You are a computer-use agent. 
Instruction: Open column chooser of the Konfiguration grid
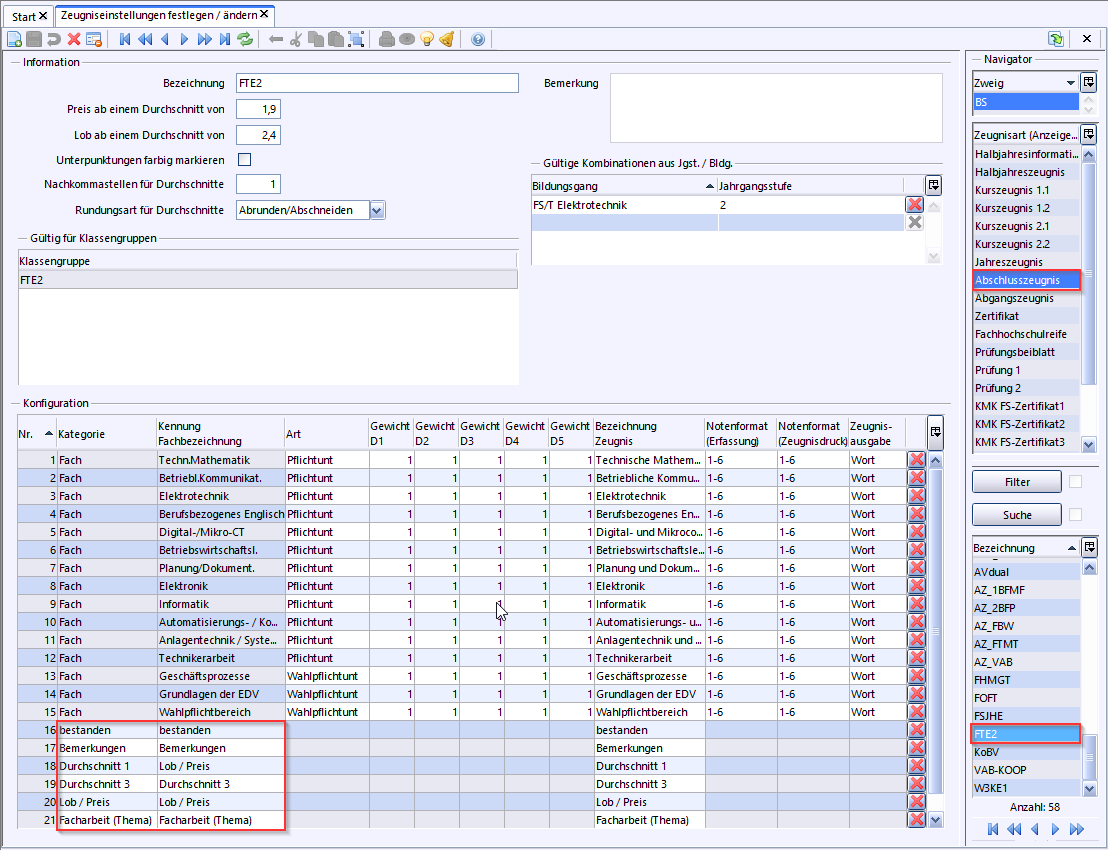click(x=934, y=432)
